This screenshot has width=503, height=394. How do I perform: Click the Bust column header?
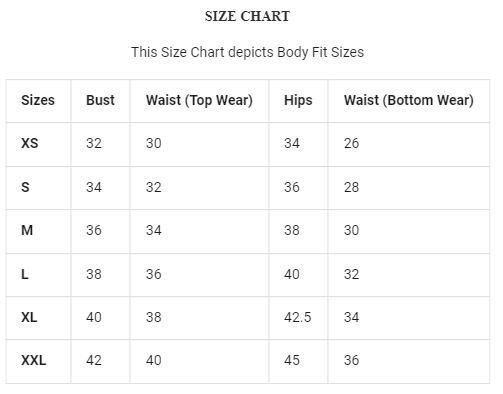coord(100,100)
